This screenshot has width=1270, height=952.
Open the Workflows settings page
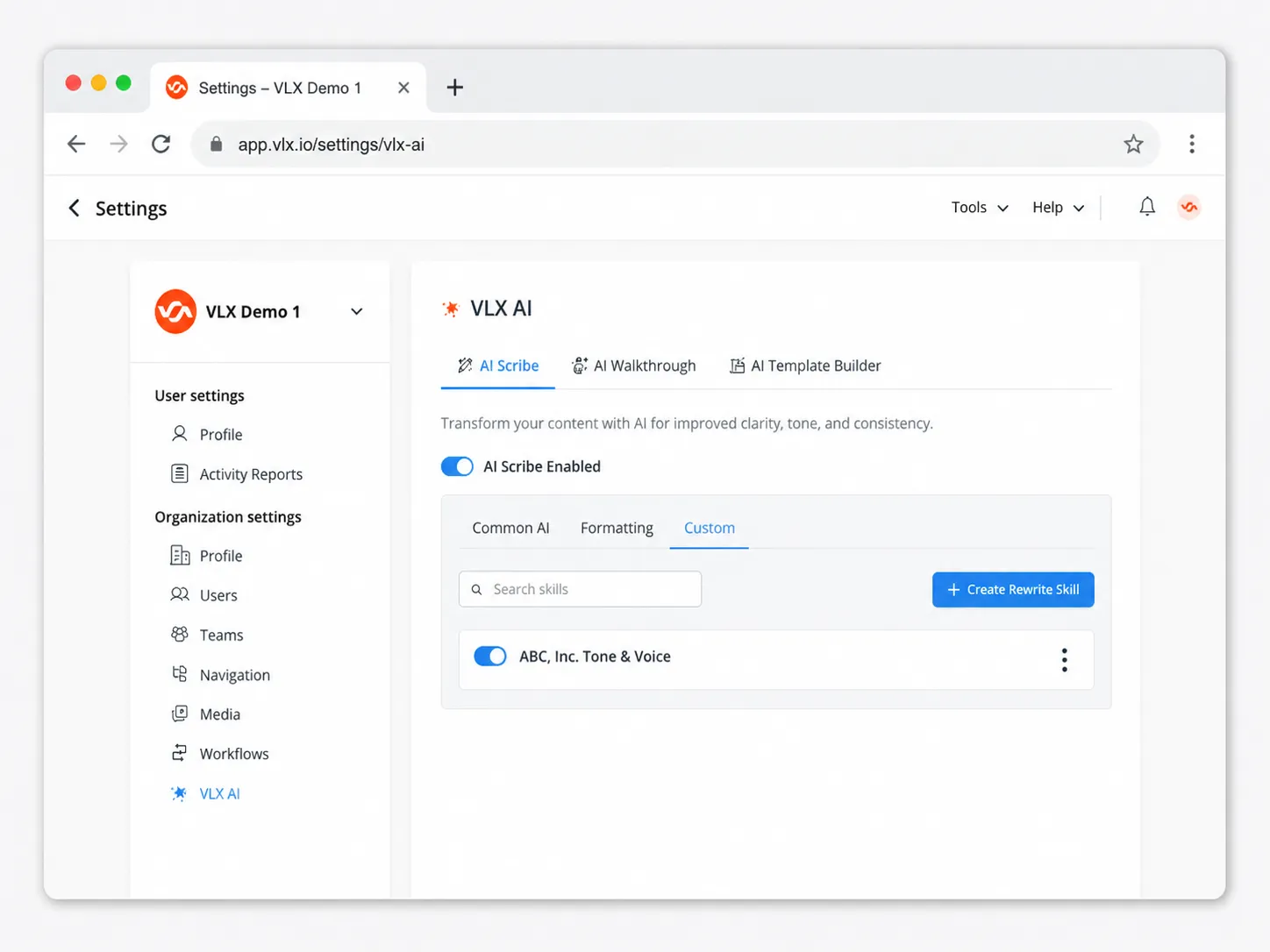(x=234, y=754)
